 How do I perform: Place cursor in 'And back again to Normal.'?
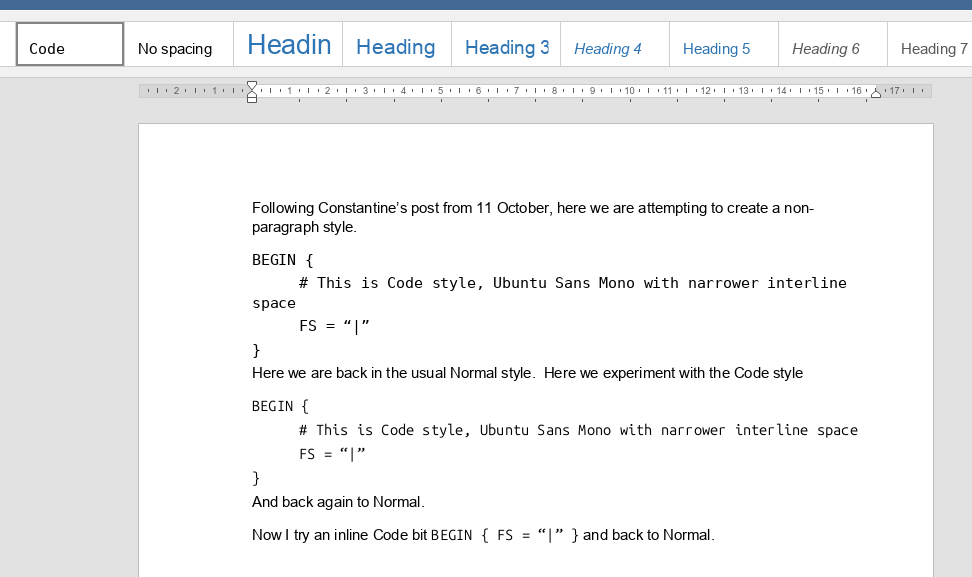pyautogui.click(x=338, y=502)
